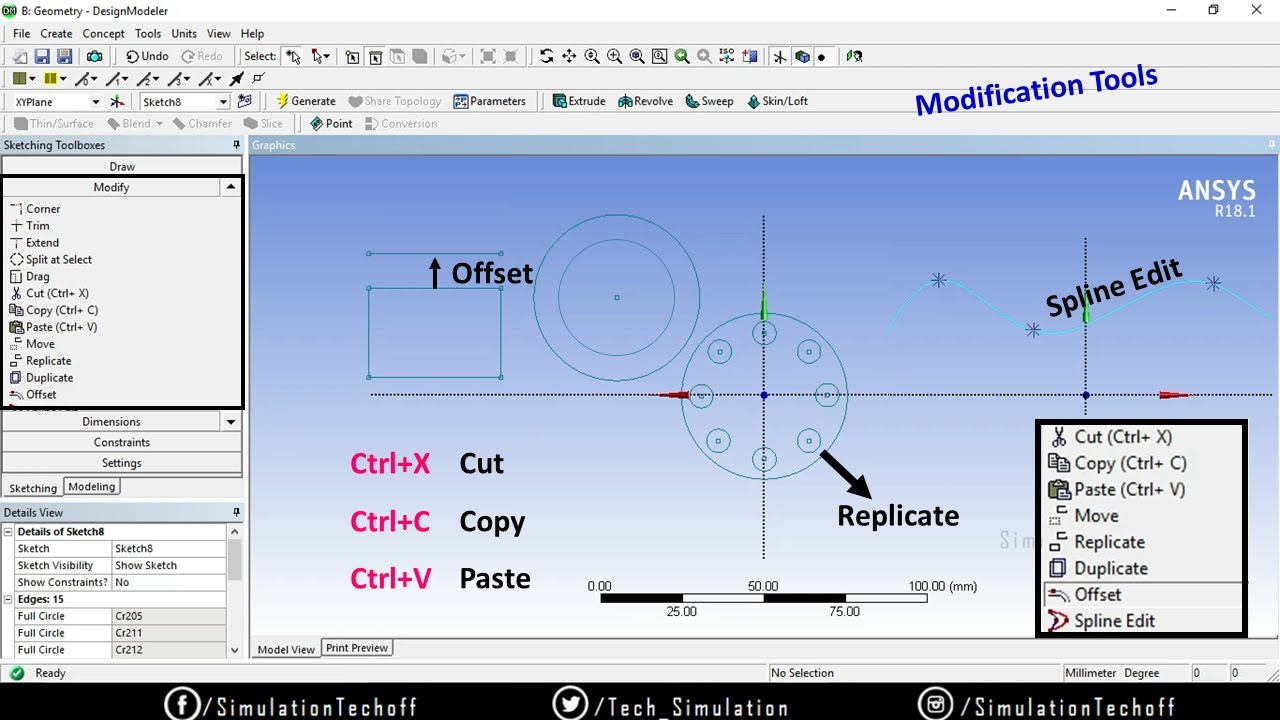
Task: Open the Constraints toolbox header
Action: 122,442
